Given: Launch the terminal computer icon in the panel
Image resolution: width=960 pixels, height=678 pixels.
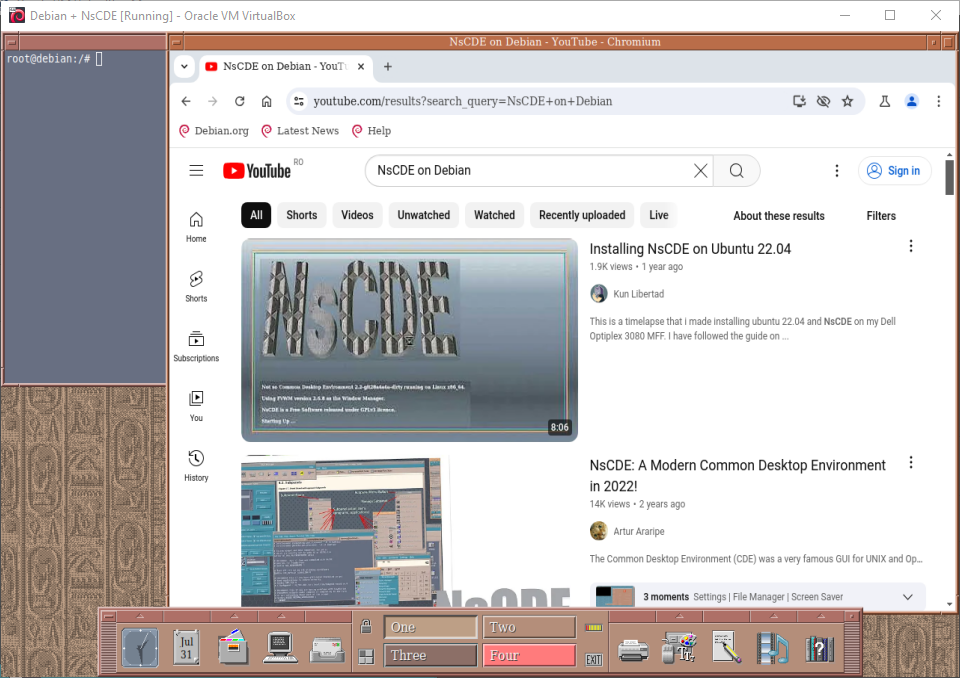Looking at the screenshot, I should coord(279,649).
